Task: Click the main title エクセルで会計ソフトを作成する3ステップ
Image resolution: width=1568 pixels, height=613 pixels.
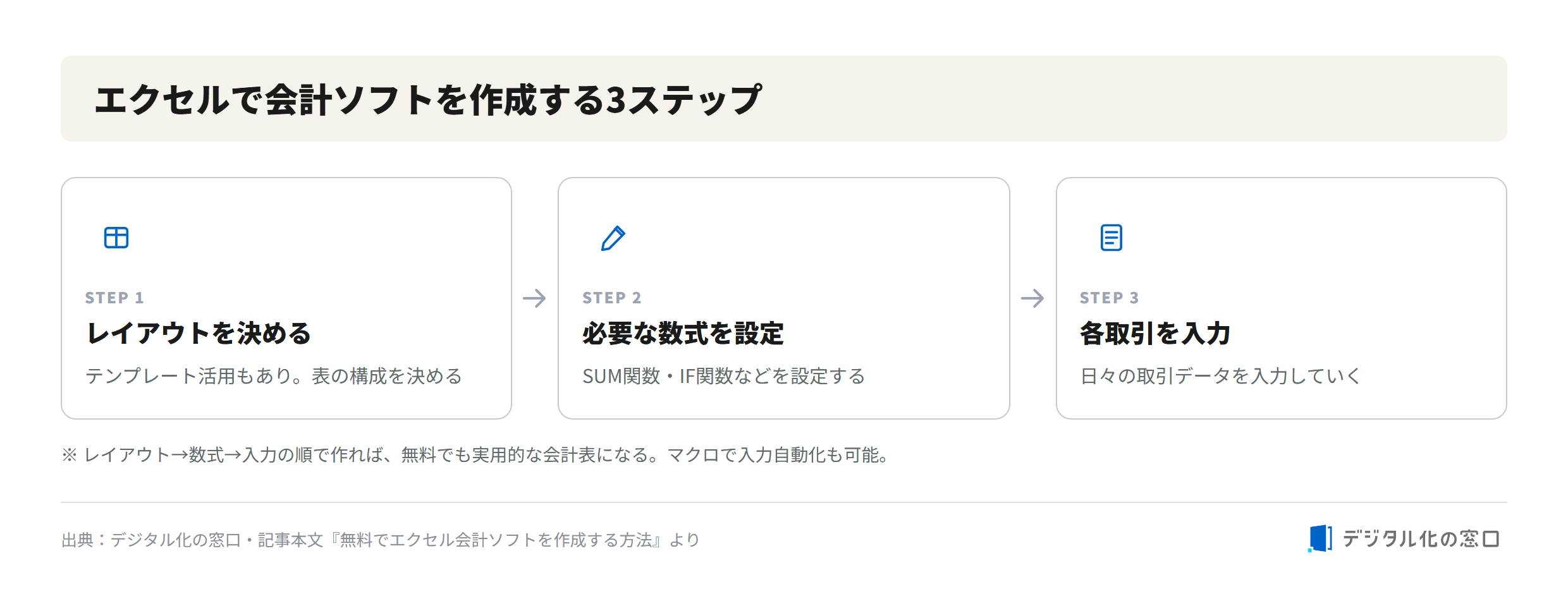Action: pyautogui.click(x=428, y=100)
